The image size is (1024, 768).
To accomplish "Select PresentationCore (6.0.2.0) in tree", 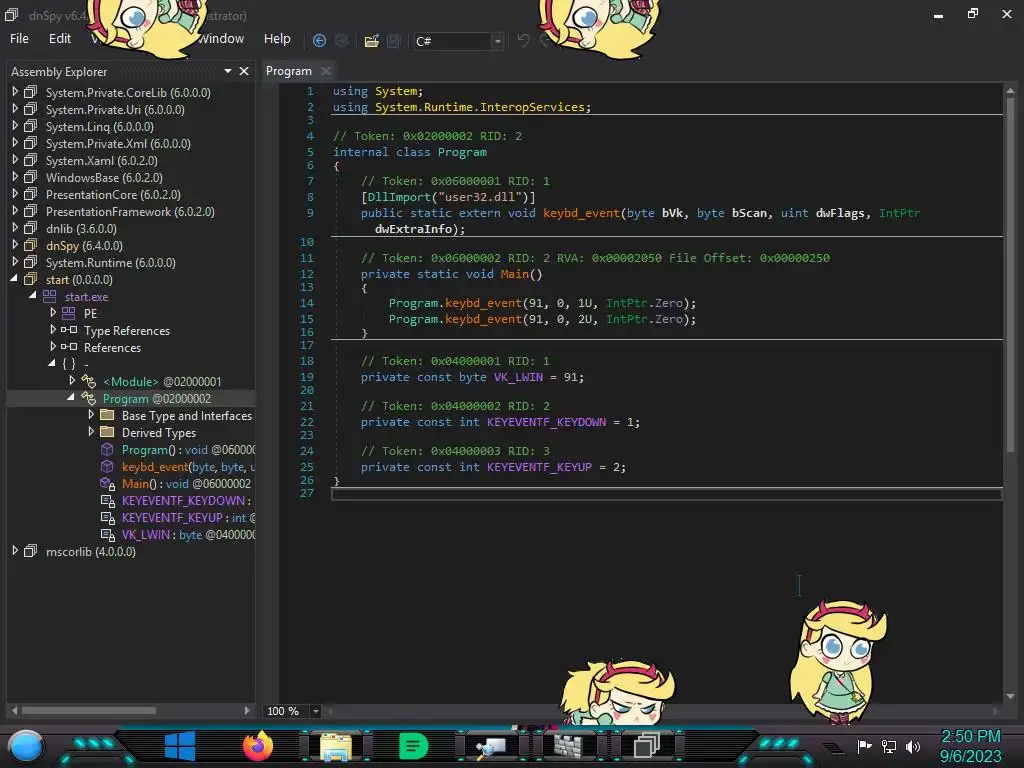I will click(x=113, y=194).
